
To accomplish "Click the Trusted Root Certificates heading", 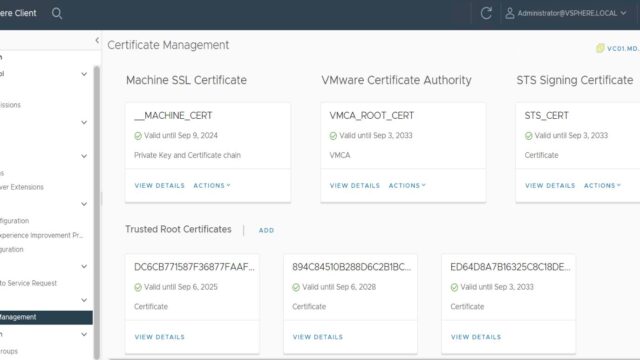I will pos(178,229).
